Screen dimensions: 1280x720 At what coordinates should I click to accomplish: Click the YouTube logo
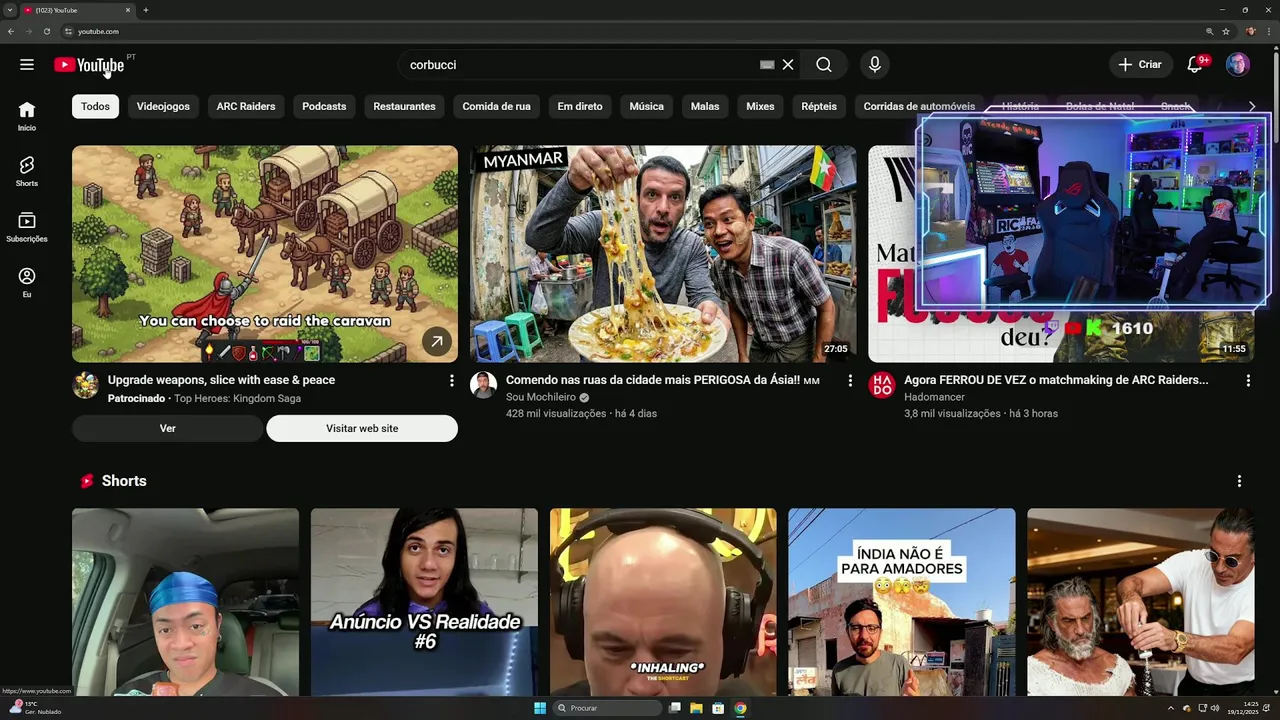(x=89, y=65)
